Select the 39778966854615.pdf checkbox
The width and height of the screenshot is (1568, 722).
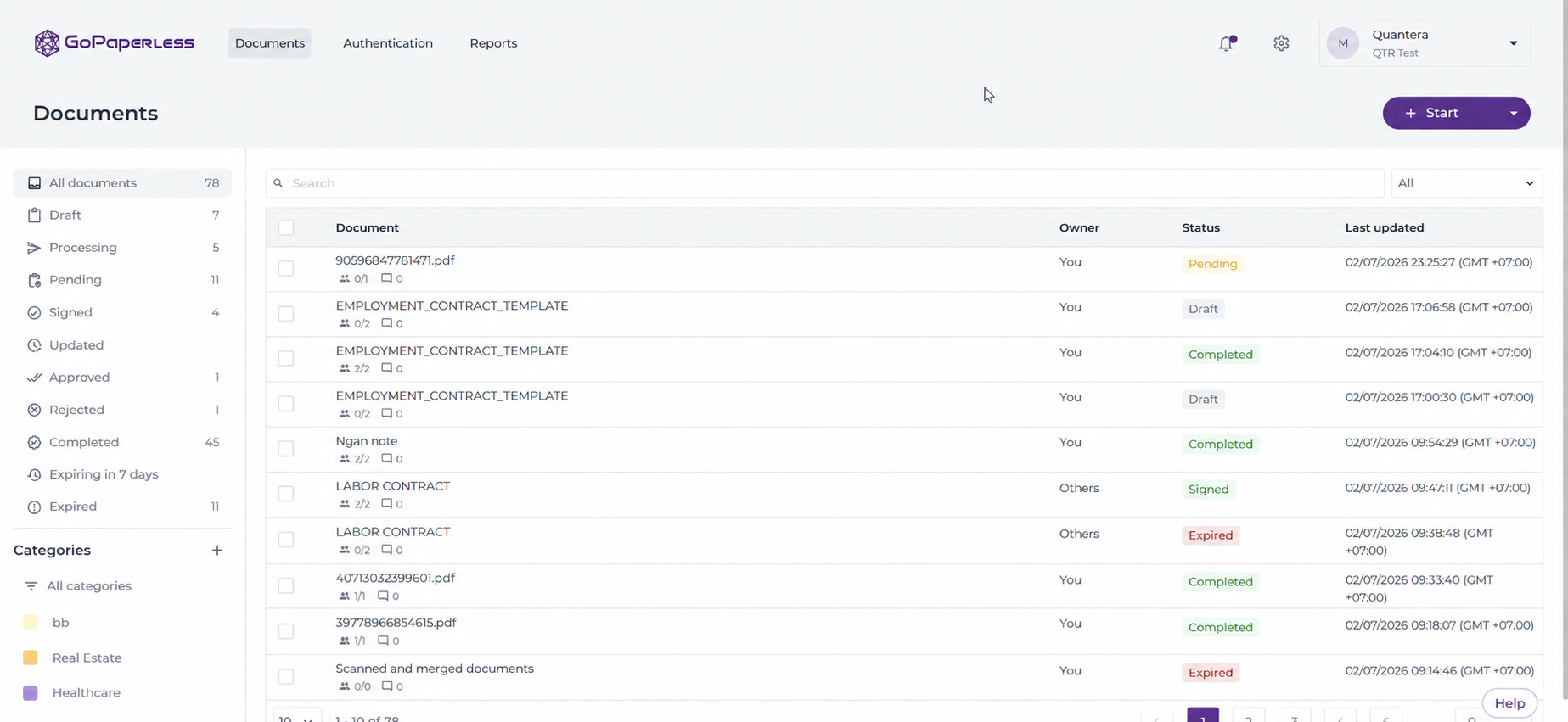pos(286,631)
